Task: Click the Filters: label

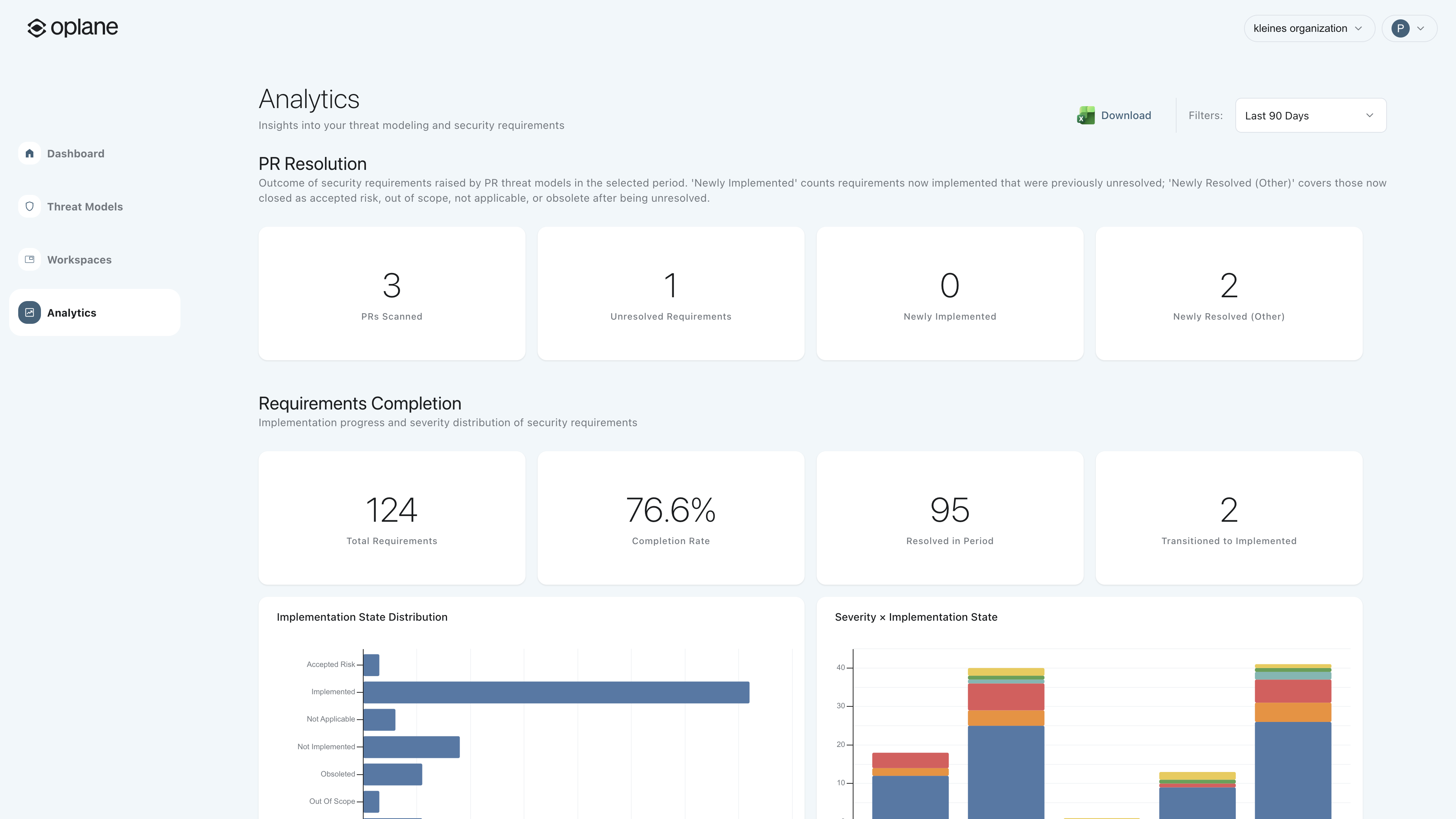Action: (1206, 115)
